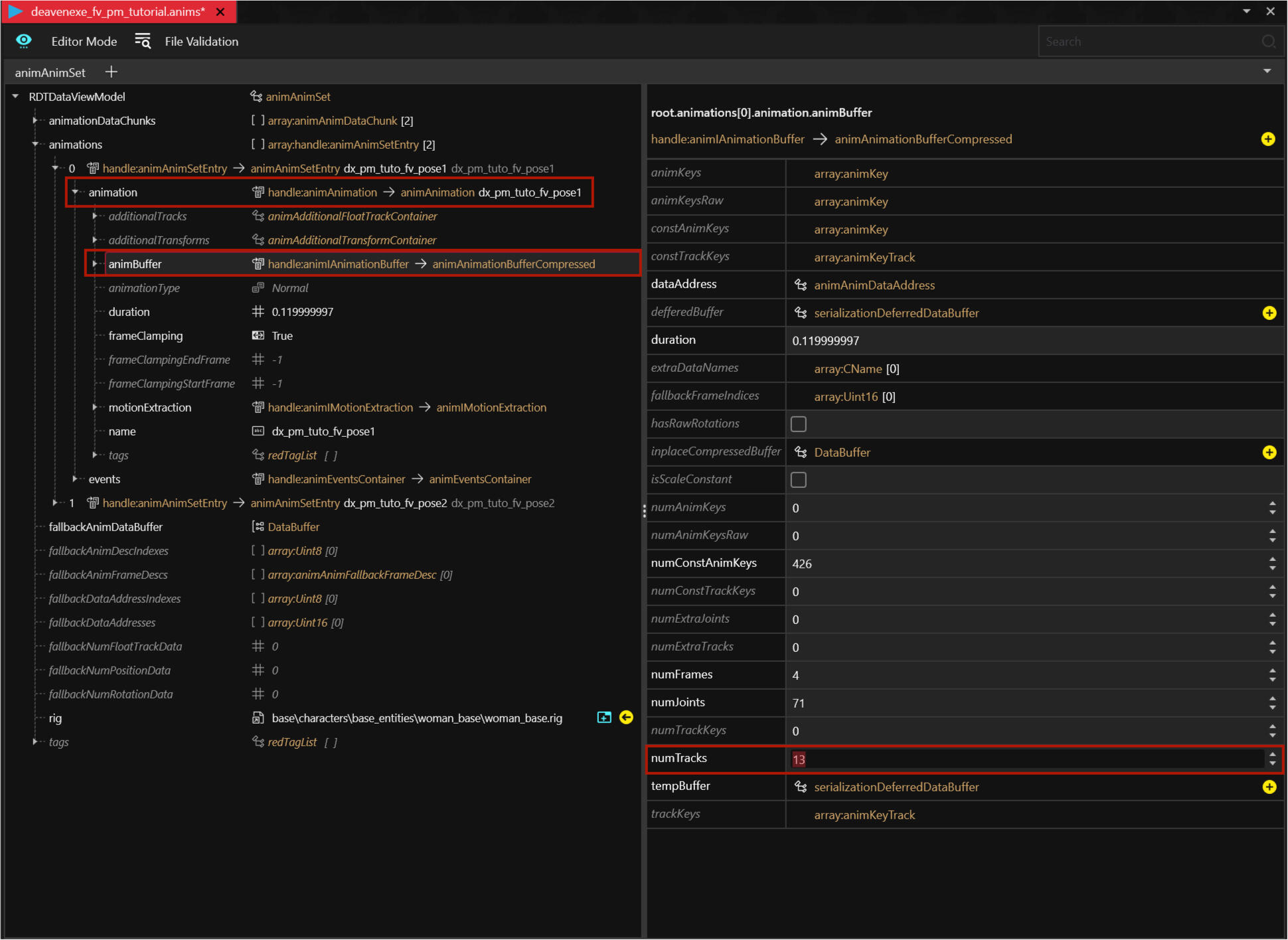Screen dimensions: 1288x940
Task: Expand the animBuffer tree node
Action: point(95,264)
